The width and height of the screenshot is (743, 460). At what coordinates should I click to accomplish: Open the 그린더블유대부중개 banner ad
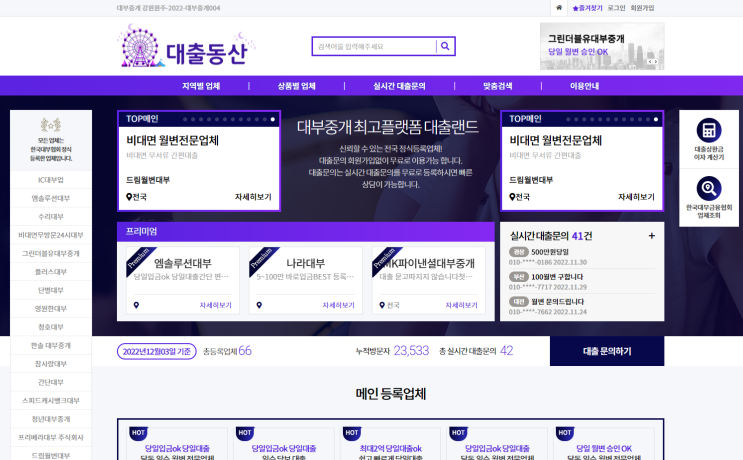(602, 46)
